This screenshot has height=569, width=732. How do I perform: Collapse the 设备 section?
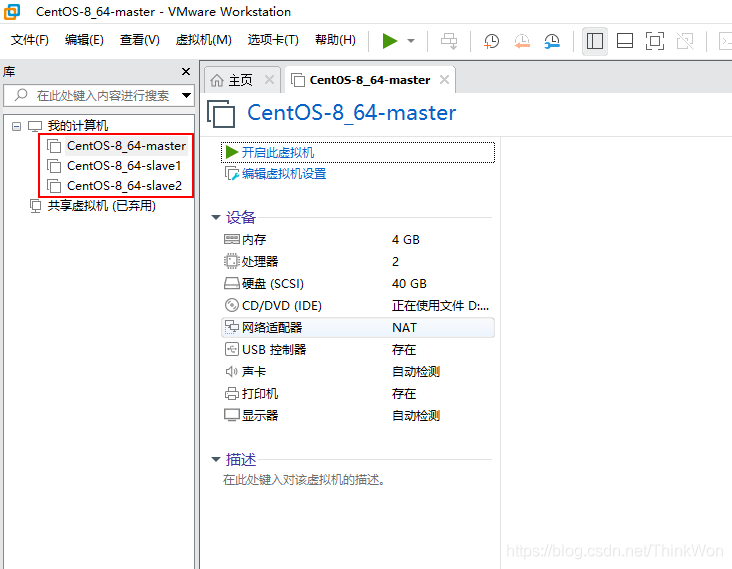click(216, 218)
